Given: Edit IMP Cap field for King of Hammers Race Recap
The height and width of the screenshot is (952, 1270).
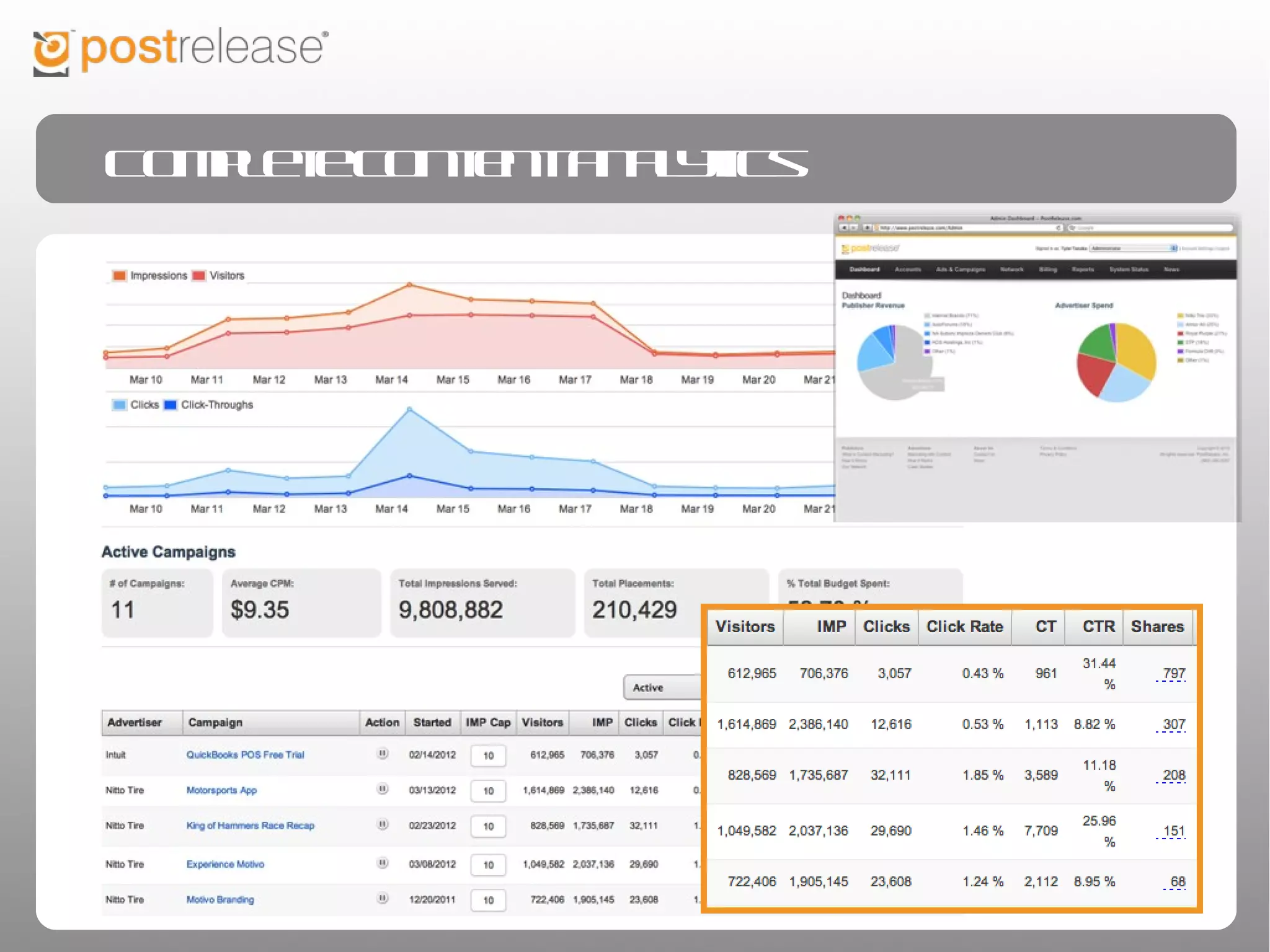Looking at the screenshot, I should [488, 826].
